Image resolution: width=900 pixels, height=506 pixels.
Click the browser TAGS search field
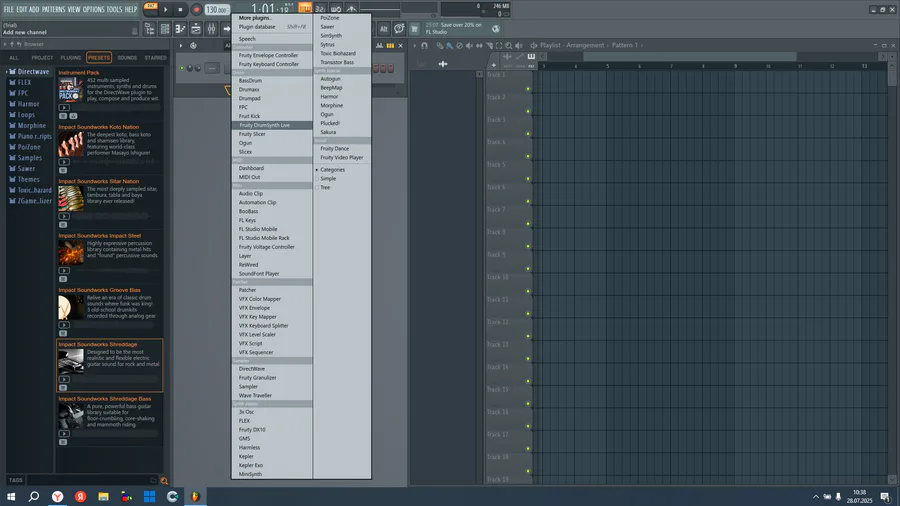point(92,480)
